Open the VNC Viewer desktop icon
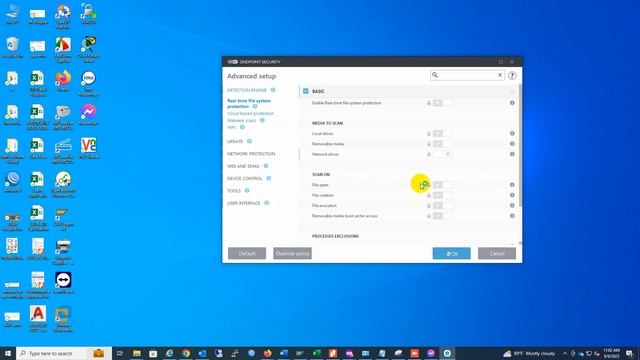The height and width of the screenshot is (360, 640). click(89, 148)
